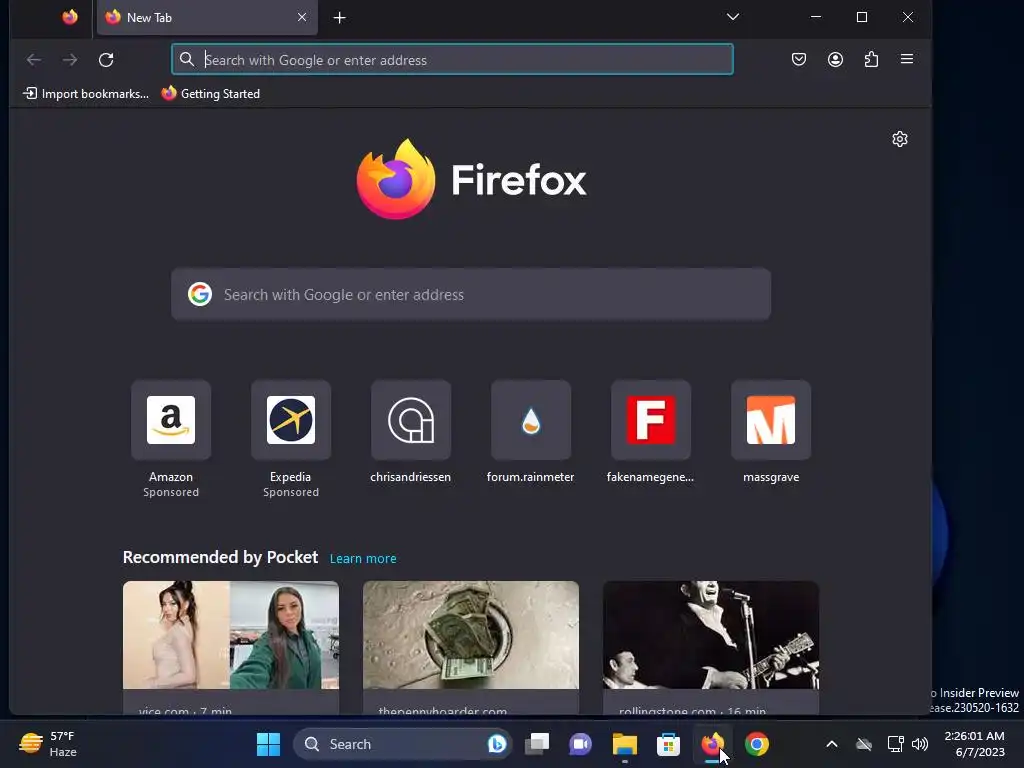Open the volume speaker tray icon
Viewport: 1024px width, 768px height.
click(x=920, y=744)
